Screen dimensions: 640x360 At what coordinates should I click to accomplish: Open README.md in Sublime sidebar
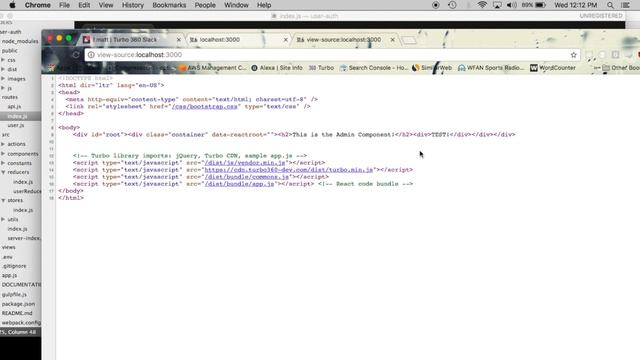(17, 313)
